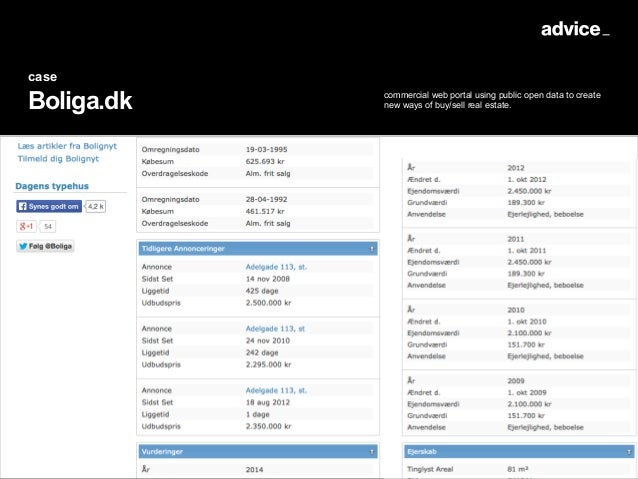Click year value 2009 in valuations

[516, 381]
